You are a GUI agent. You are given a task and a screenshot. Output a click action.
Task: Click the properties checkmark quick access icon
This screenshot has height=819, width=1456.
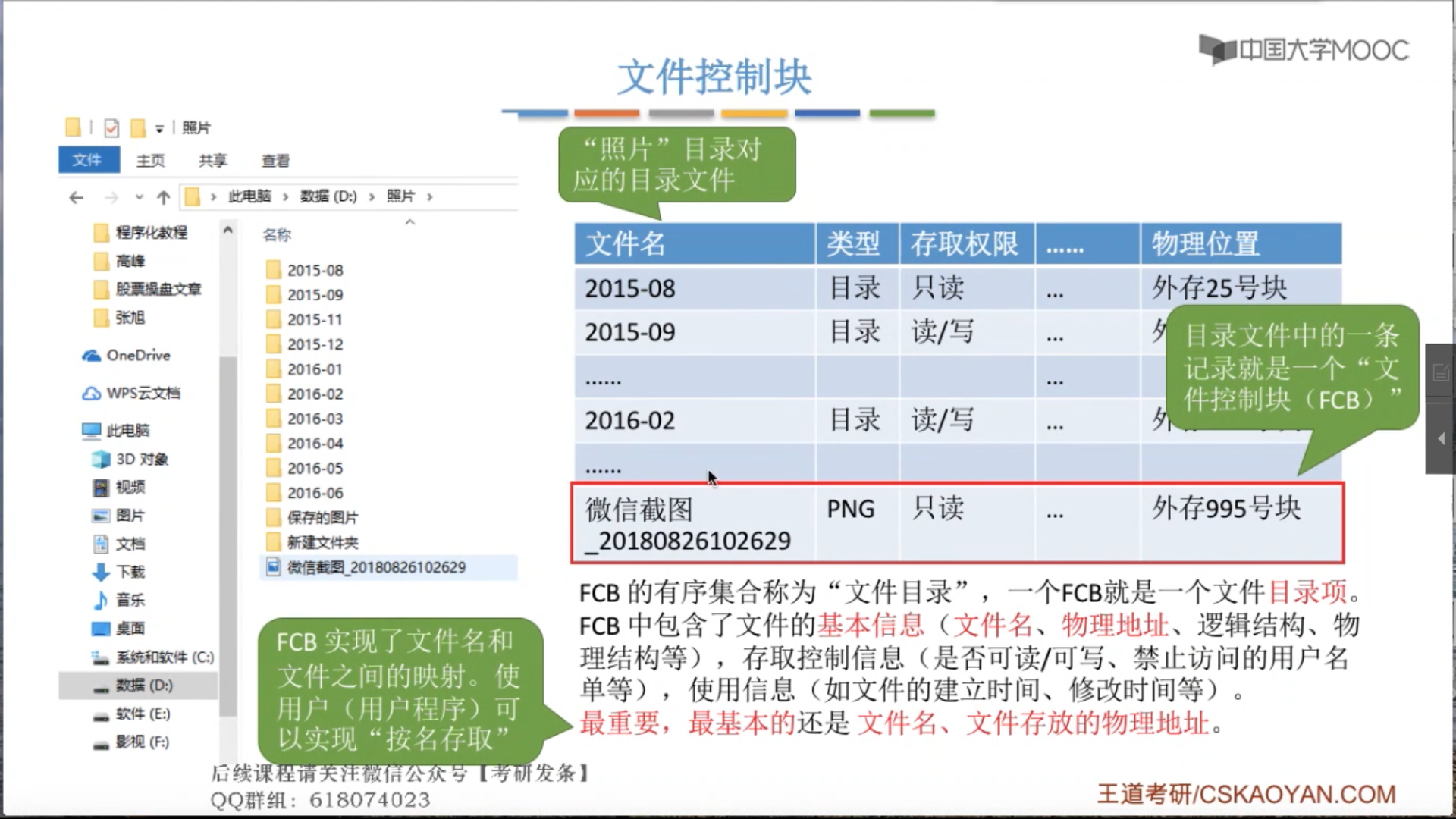click(111, 127)
